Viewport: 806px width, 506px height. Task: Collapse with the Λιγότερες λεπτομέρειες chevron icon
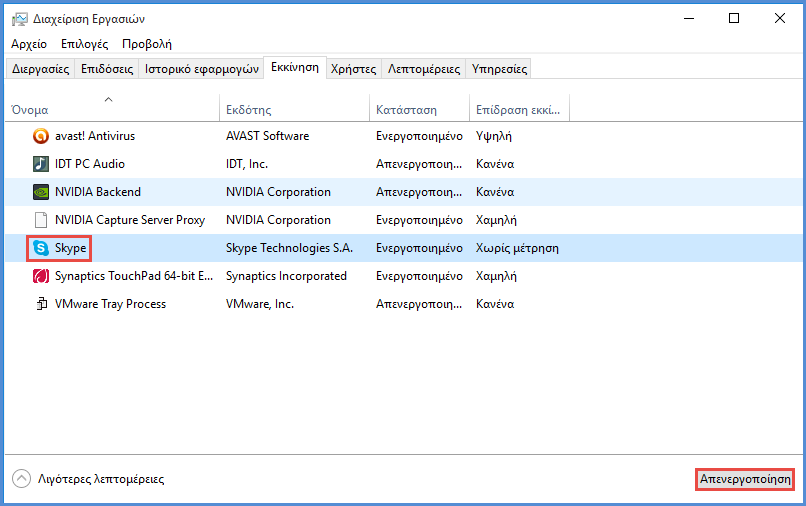click(x=22, y=479)
